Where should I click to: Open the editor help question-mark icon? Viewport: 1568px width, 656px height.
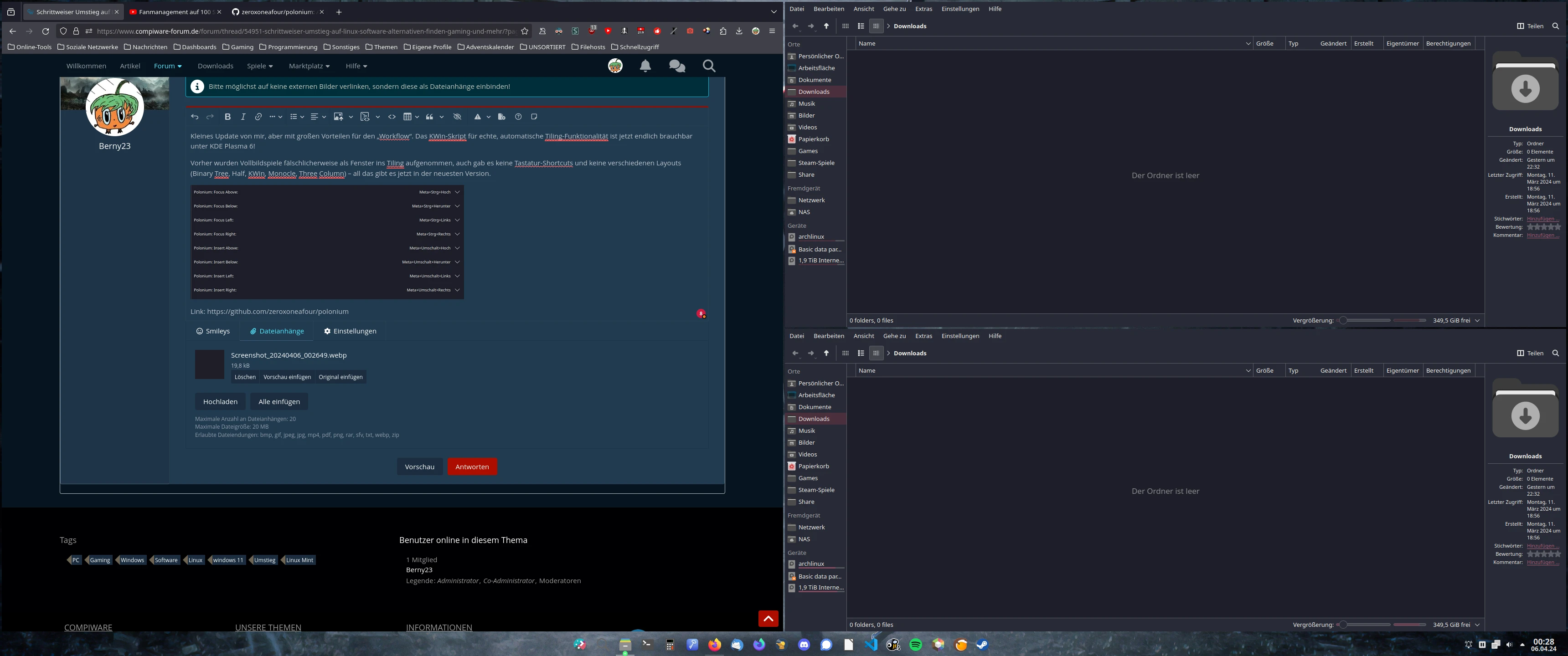point(519,117)
